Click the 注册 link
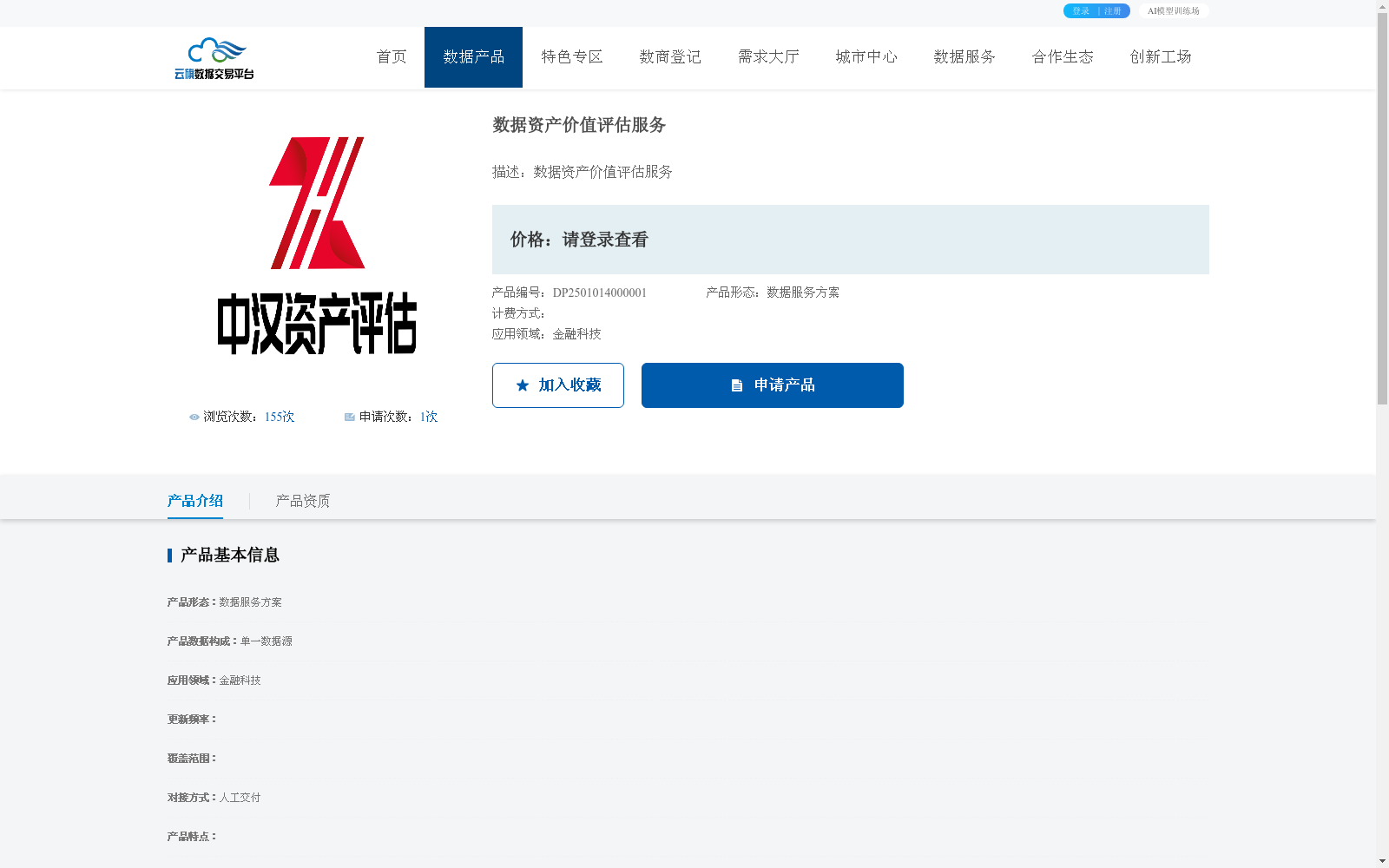 (x=1113, y=11)
